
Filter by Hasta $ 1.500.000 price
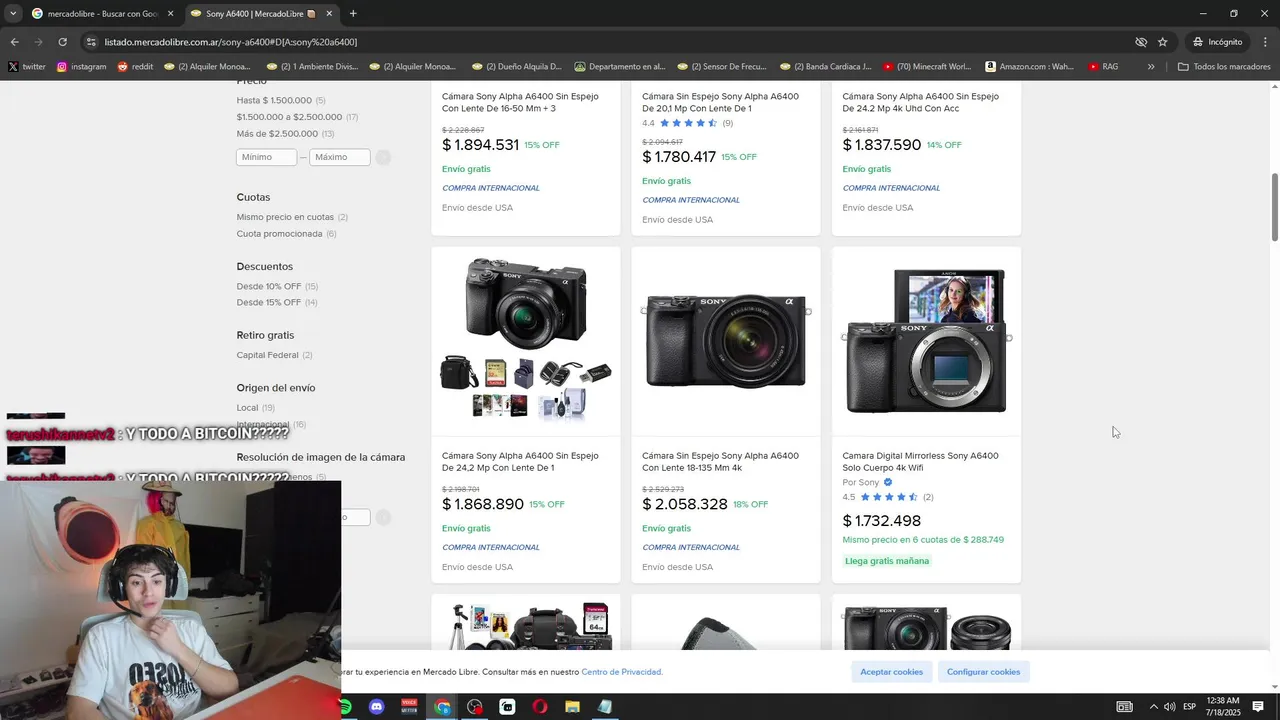pos(274,100)
